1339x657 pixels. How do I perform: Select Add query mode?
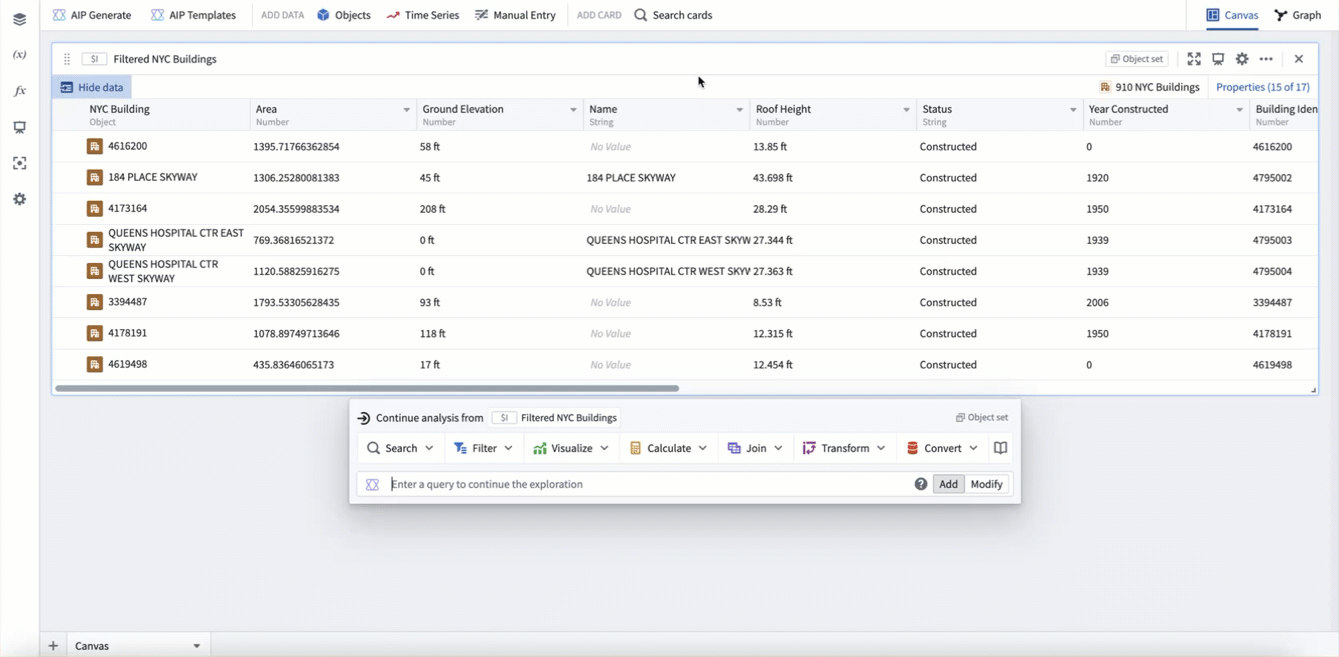[x=948, y=484]
